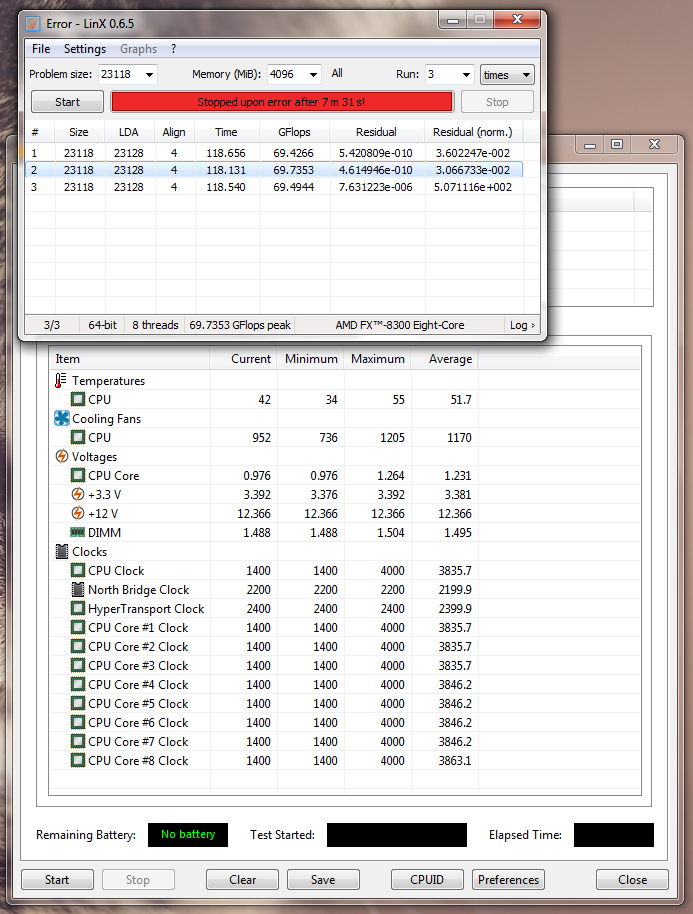Open the File menu in LinX
This screenshot has width=693, height=914.
[41, 49]
